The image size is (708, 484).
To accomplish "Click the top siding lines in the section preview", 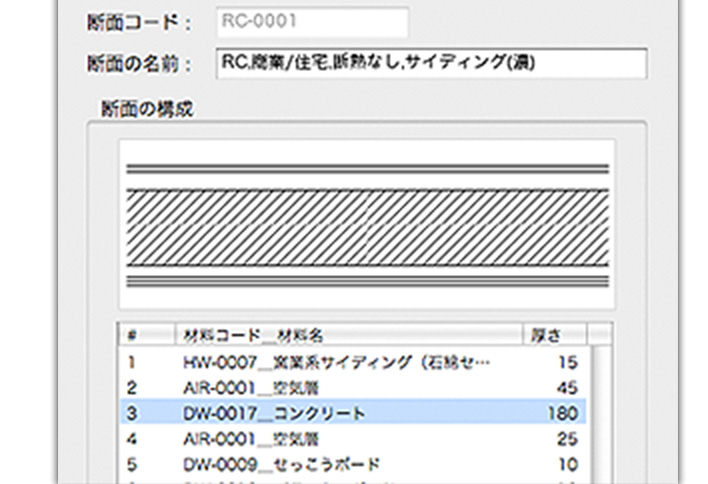I will [366, 168].
